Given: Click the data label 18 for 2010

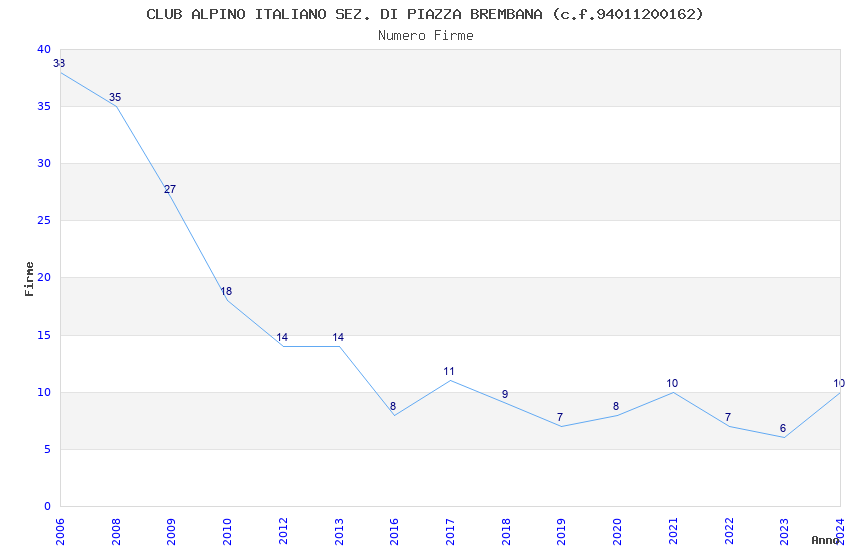Looking at the screenshot, I should tap(226, 292).
